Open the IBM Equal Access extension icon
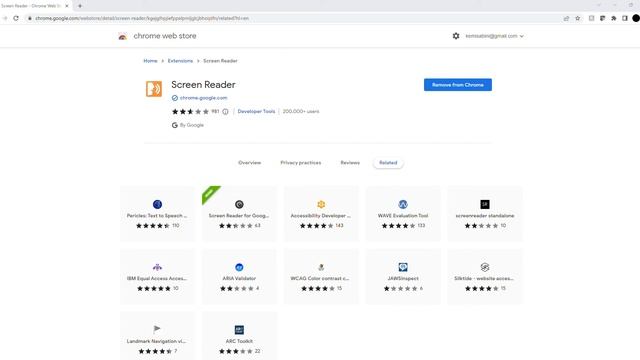Image resolution: width=640 pixels, height=360 pixels. pos(157,267)
